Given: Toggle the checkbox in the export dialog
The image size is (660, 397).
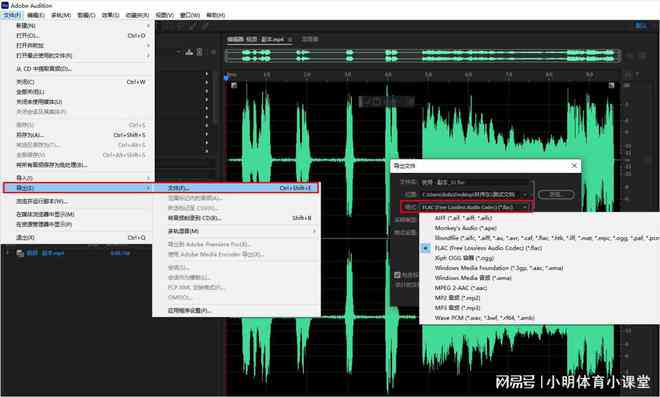Looking at the screenshot, I should (397, 275).
